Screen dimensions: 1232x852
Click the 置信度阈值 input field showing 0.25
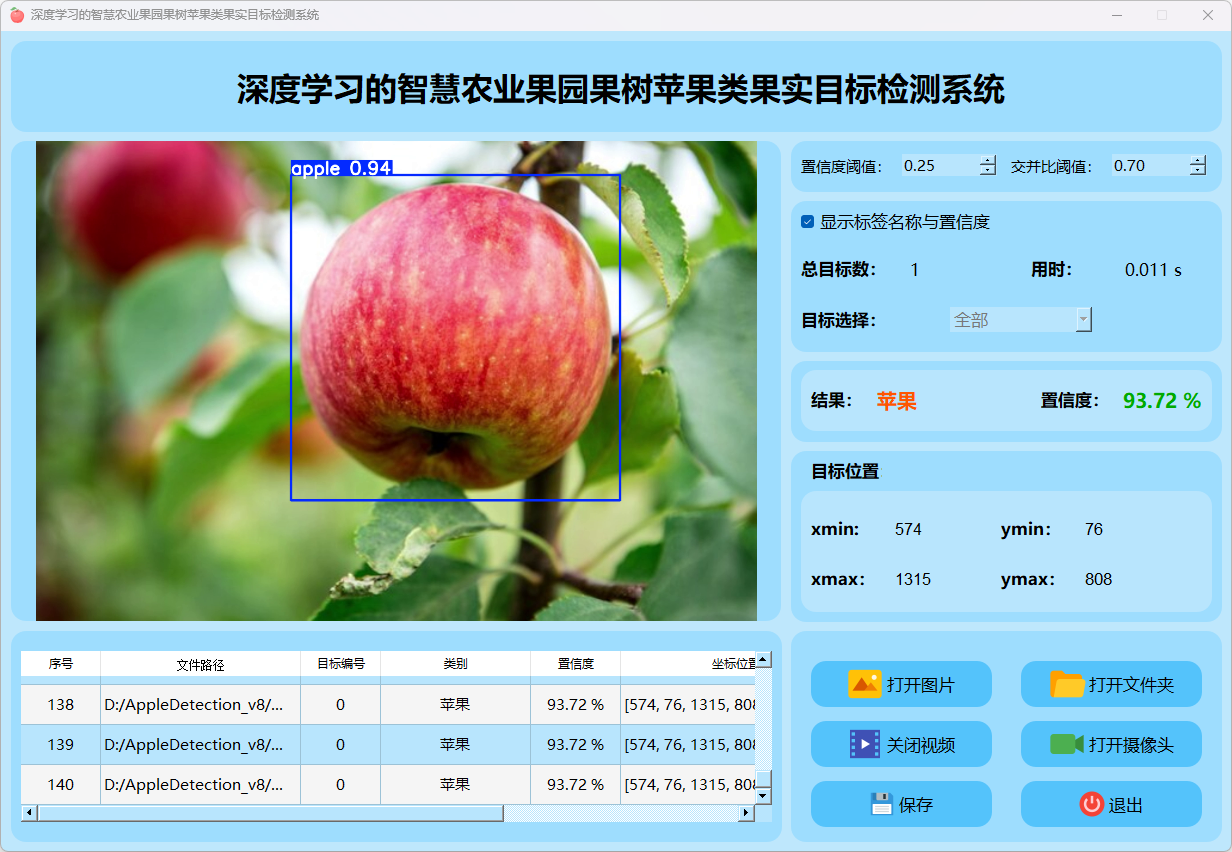coord(938,166)
